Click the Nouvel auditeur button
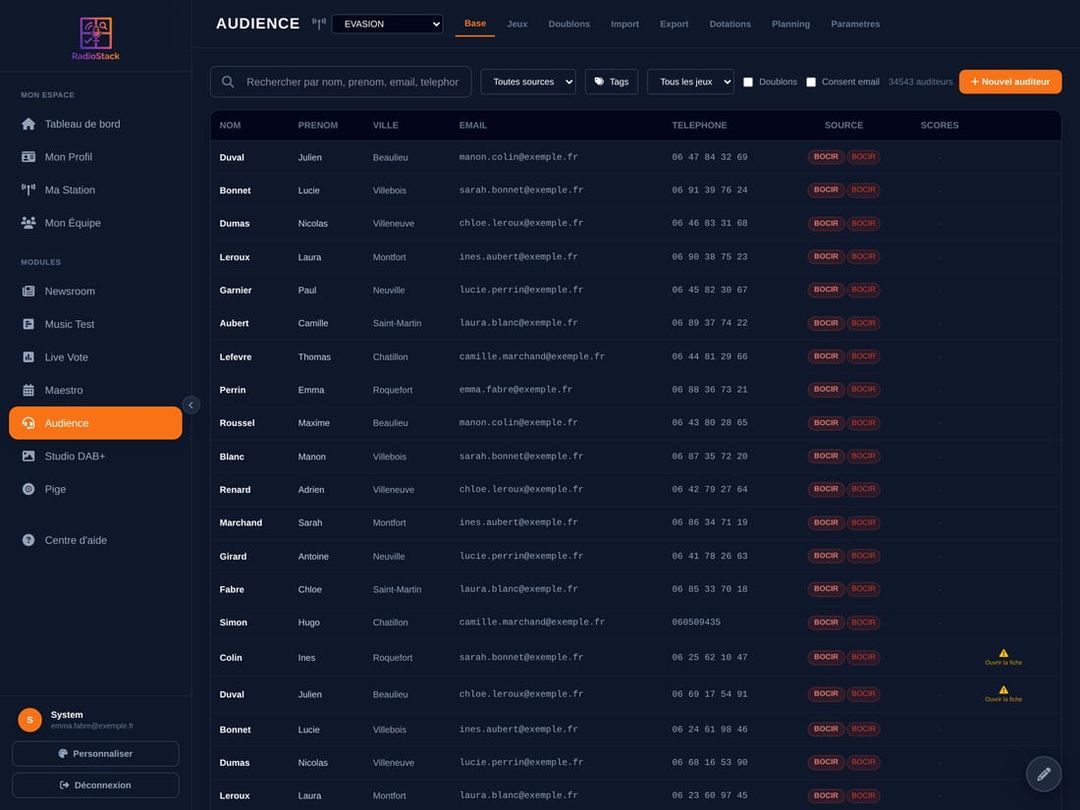 (1010, 82)
